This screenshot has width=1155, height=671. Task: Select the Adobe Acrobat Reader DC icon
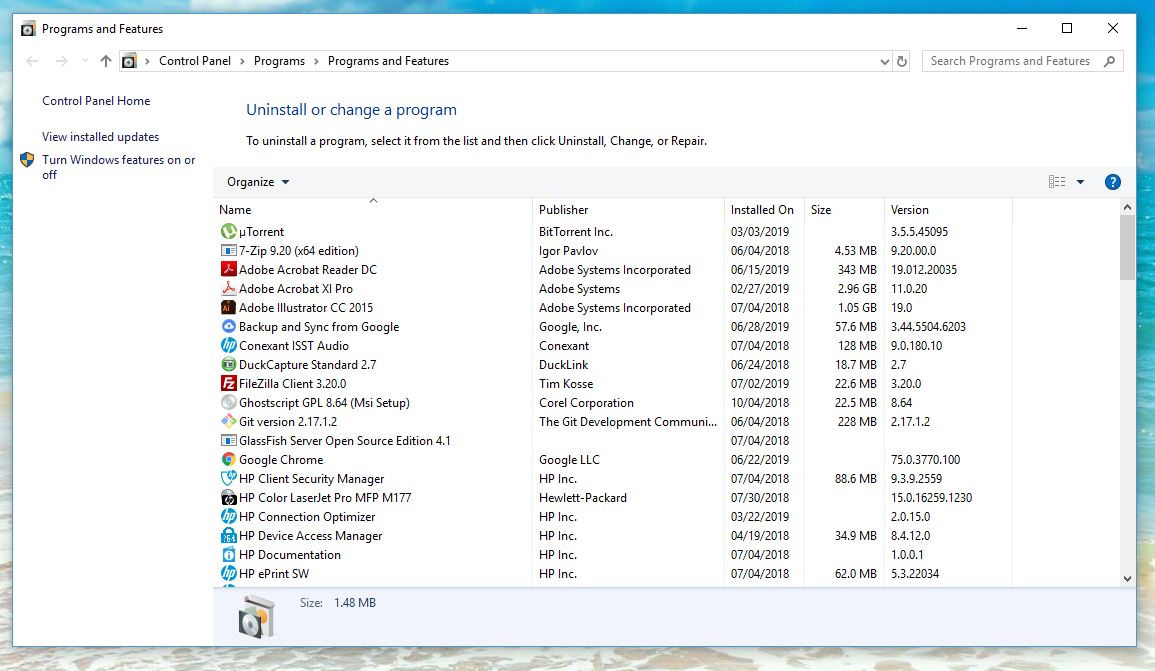coord(228,270)
